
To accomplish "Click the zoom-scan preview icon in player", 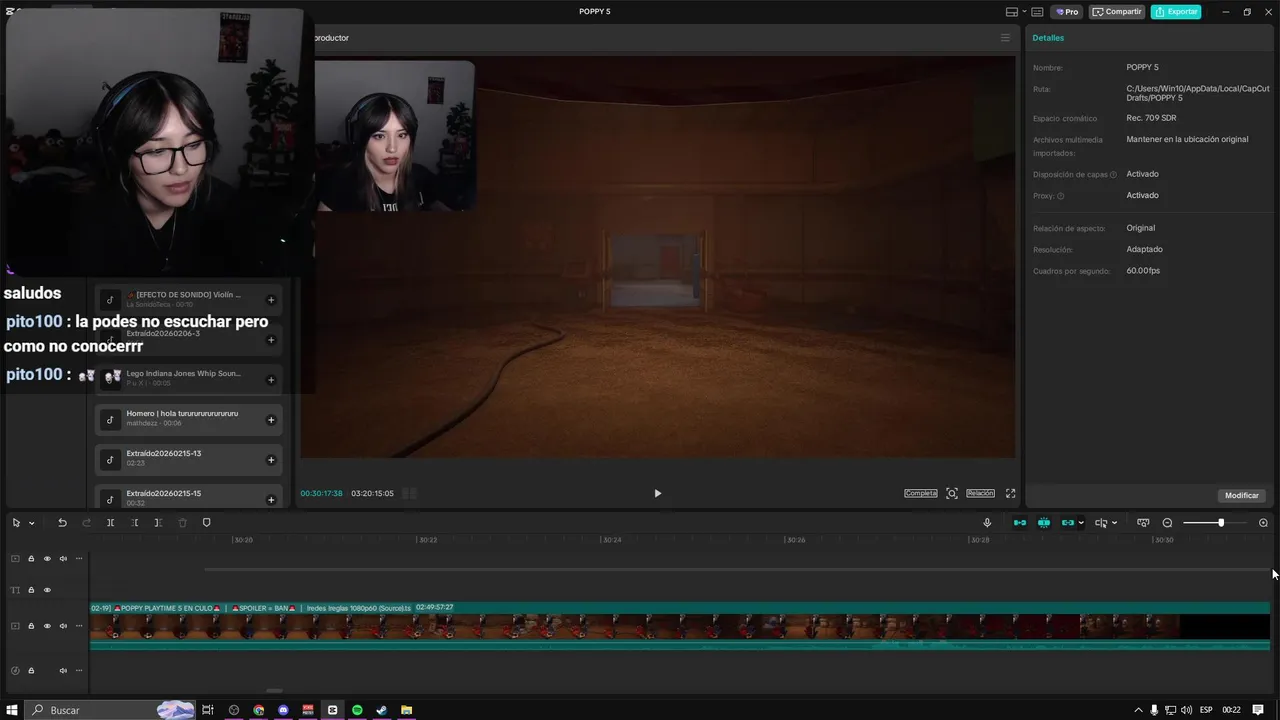I will [952, 493].
